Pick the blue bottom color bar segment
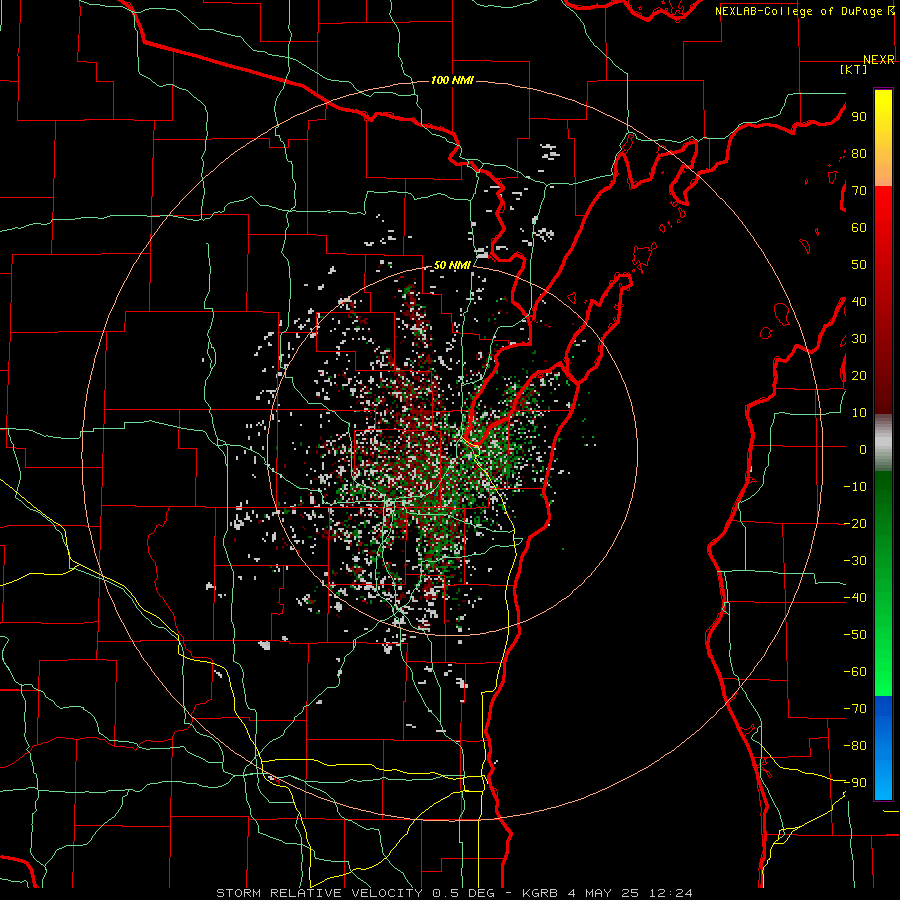The image size is (900, 900). (x=883, y=747)
